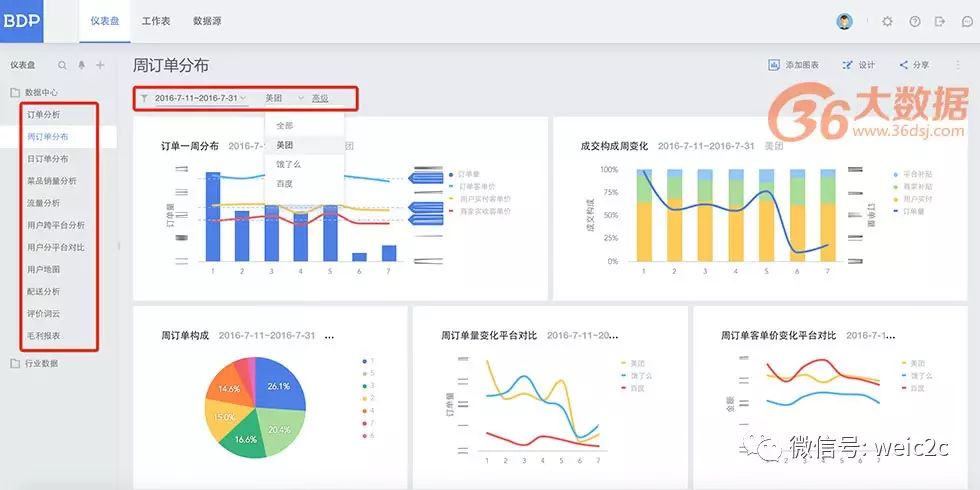980x490 pixels.
Task: Expand the 行业数据 folder label
Action: click(41, 363)
